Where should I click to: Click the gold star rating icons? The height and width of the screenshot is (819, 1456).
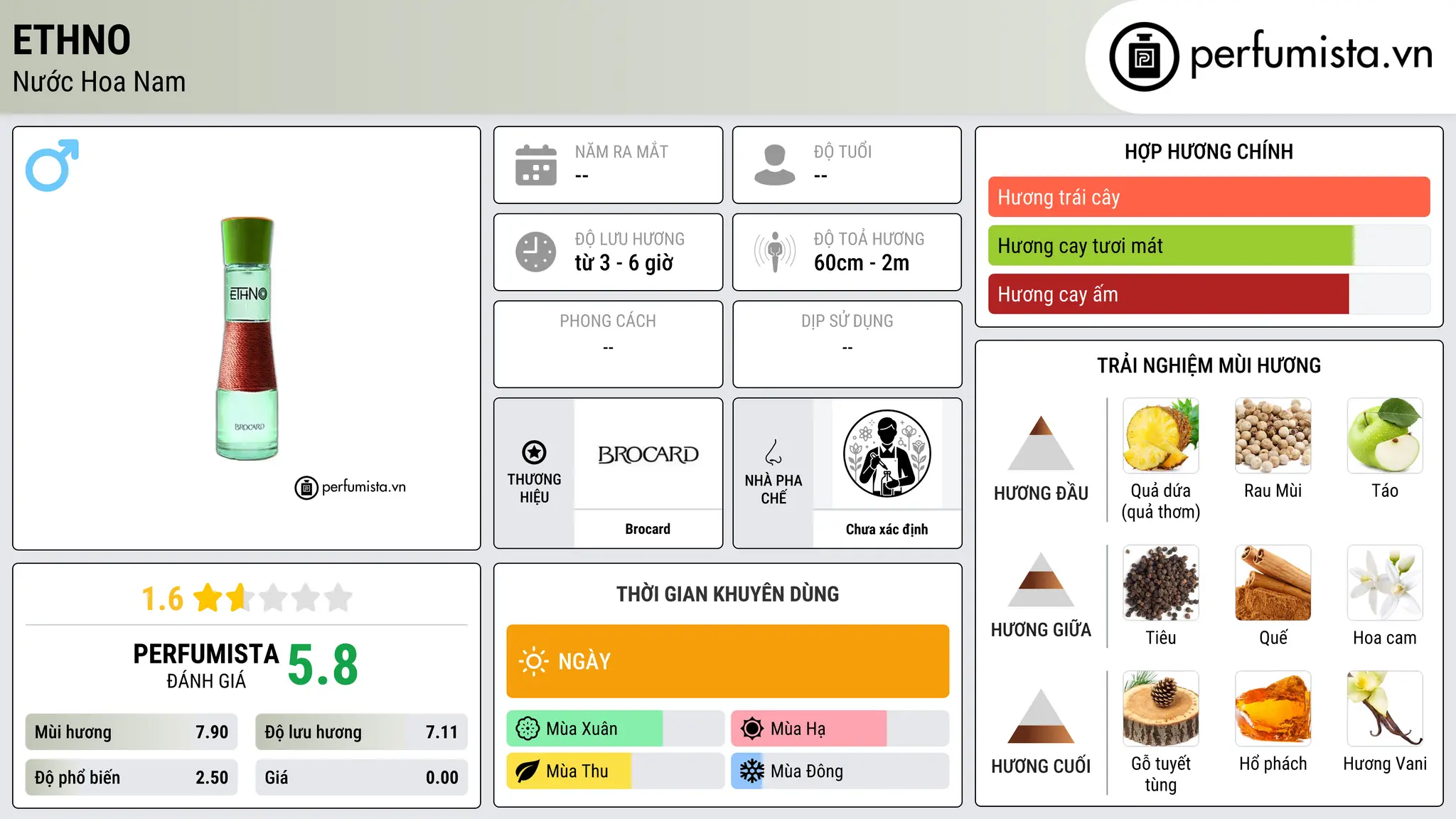pos(273,598)
